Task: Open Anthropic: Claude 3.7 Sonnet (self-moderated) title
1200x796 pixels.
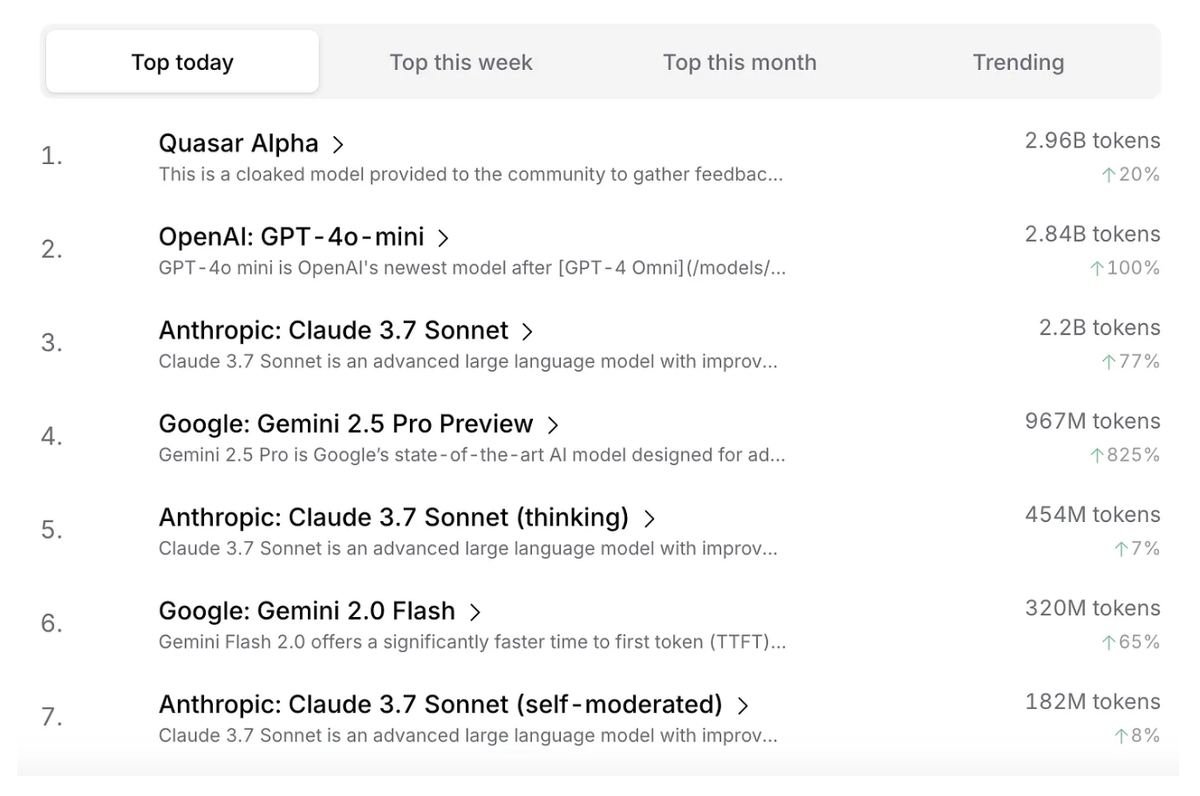Action: (440, 705)
